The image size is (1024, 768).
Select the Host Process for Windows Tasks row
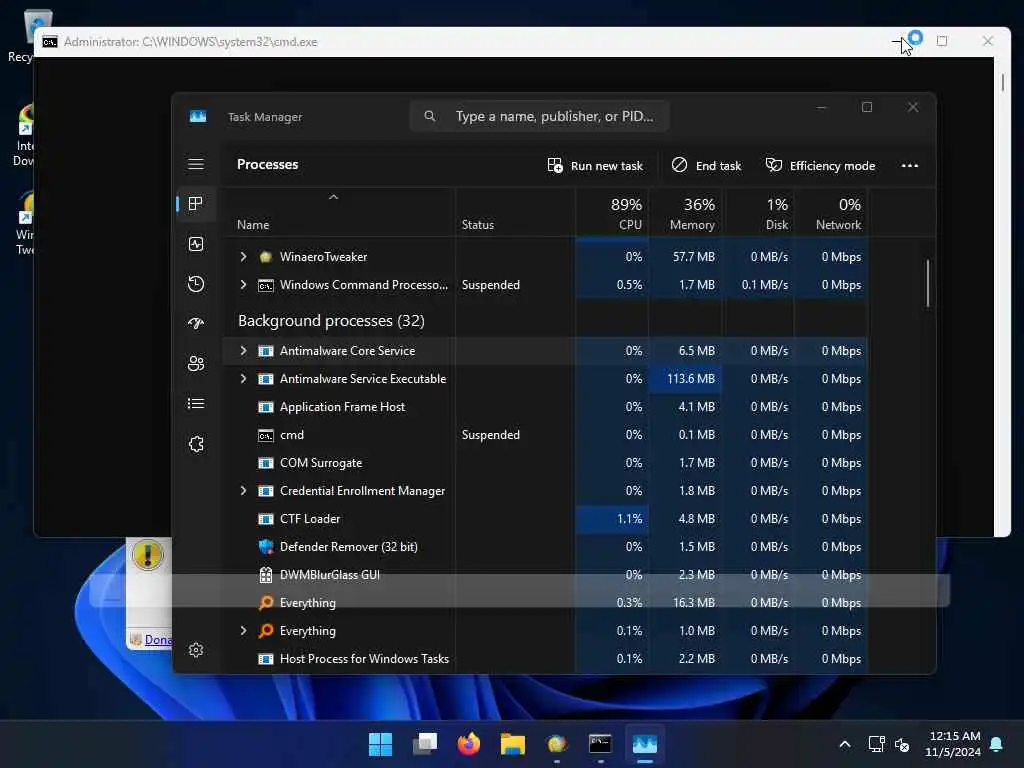click(x=546, y=659)
